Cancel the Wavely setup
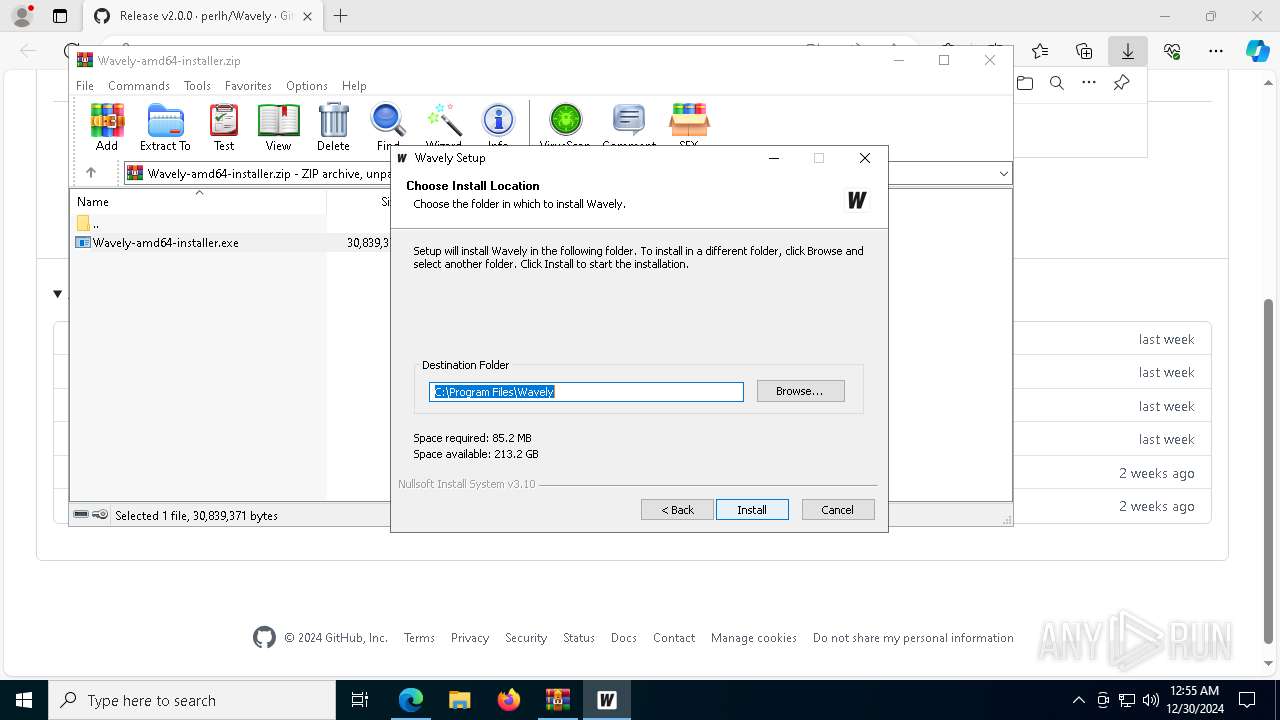1280x720 pixels. [x=838, y=510]
